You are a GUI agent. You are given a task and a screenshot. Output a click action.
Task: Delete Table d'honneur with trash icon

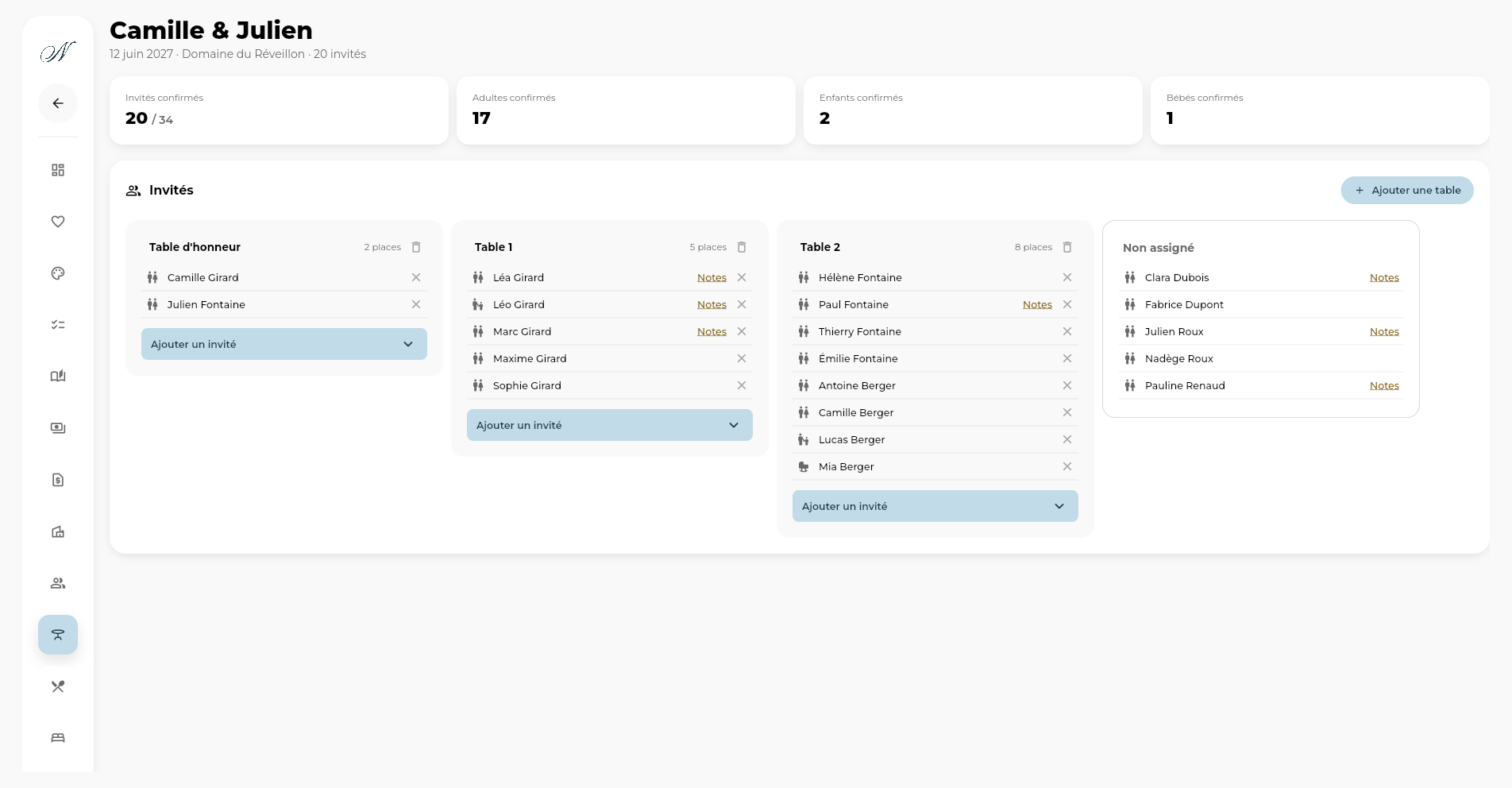coord(416,247)
